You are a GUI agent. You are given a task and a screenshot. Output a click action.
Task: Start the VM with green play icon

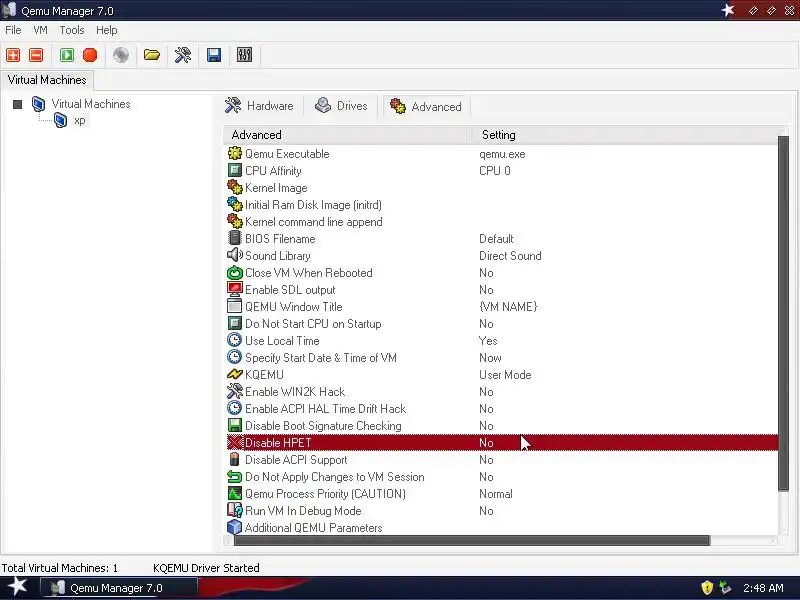tap(67, 55)
